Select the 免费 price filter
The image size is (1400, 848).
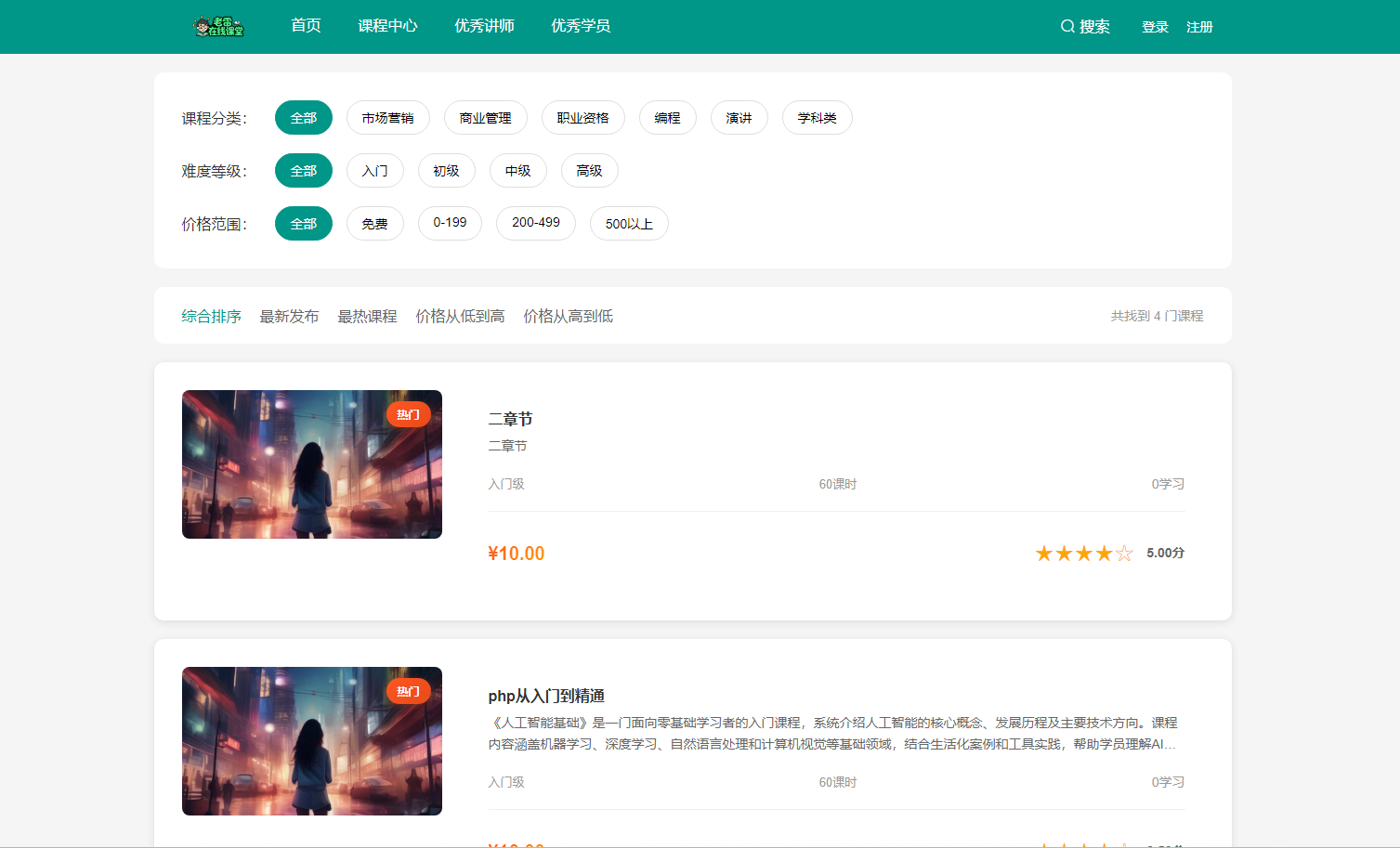click(x=374, y=223)
